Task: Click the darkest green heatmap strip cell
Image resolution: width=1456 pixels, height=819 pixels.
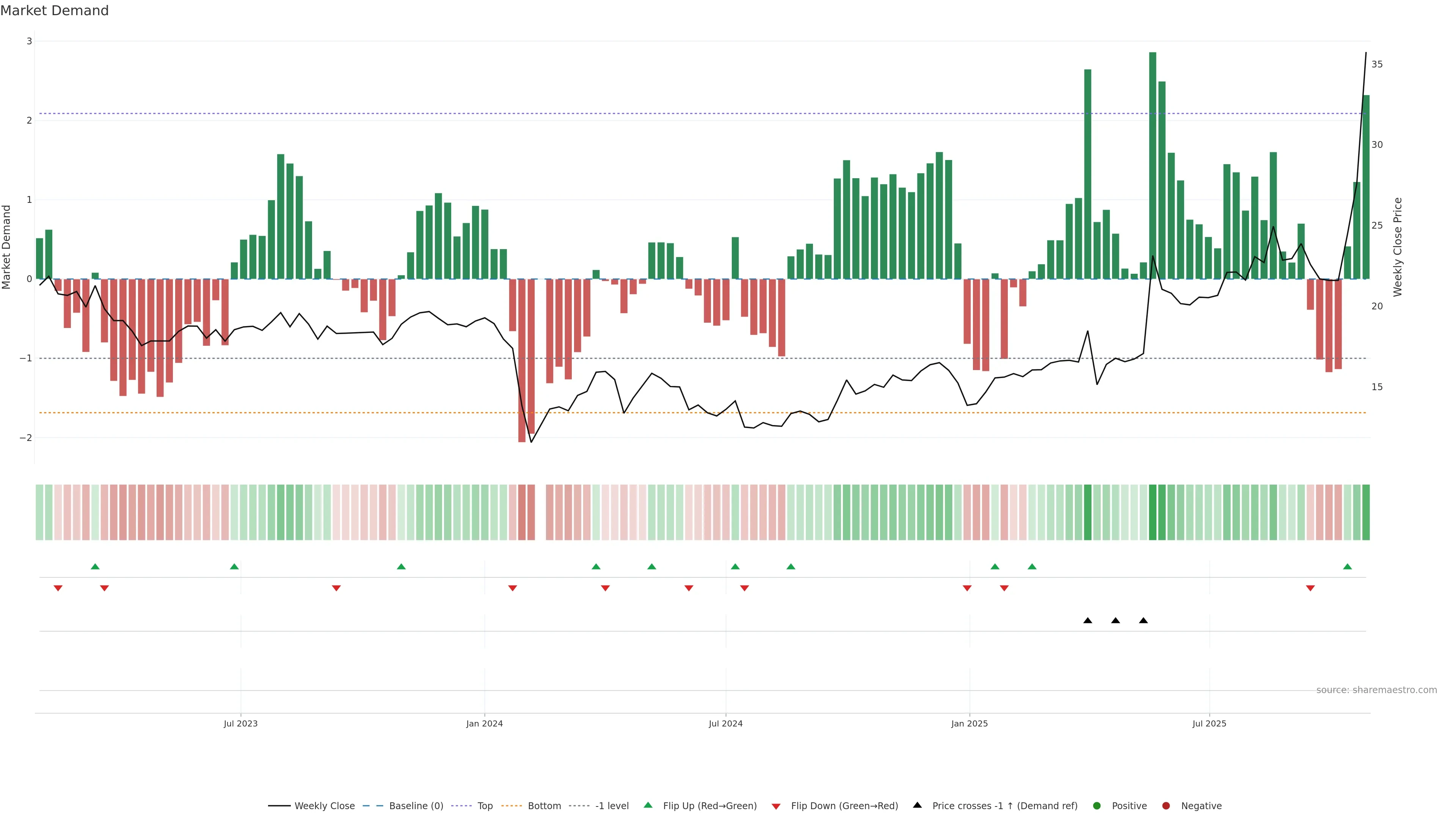Action: (x=1153, y=512)
